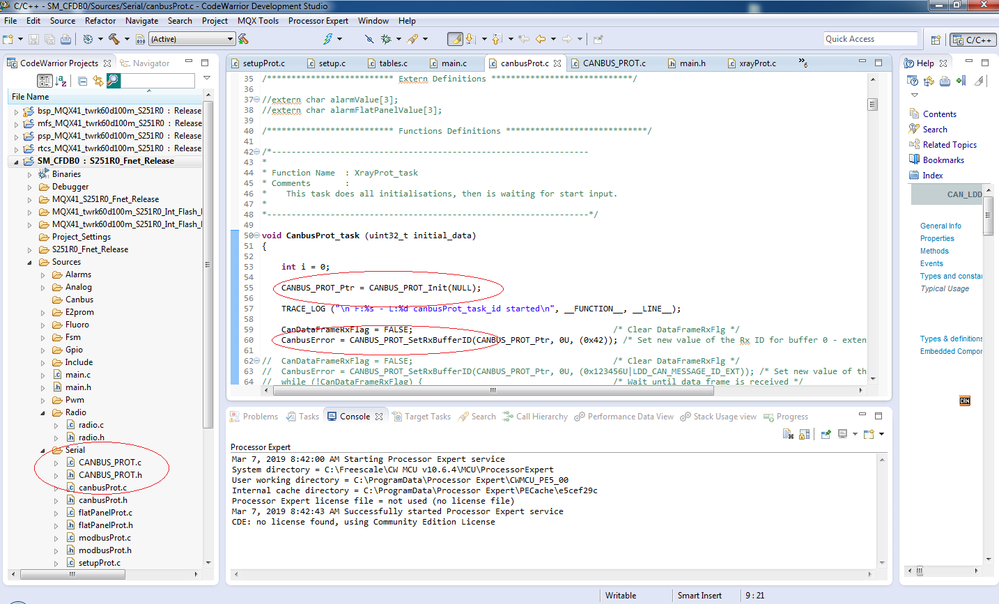Switch to the Navigator view tab
The width and height of the screenshot is (999, 604).
click(145, 63)
